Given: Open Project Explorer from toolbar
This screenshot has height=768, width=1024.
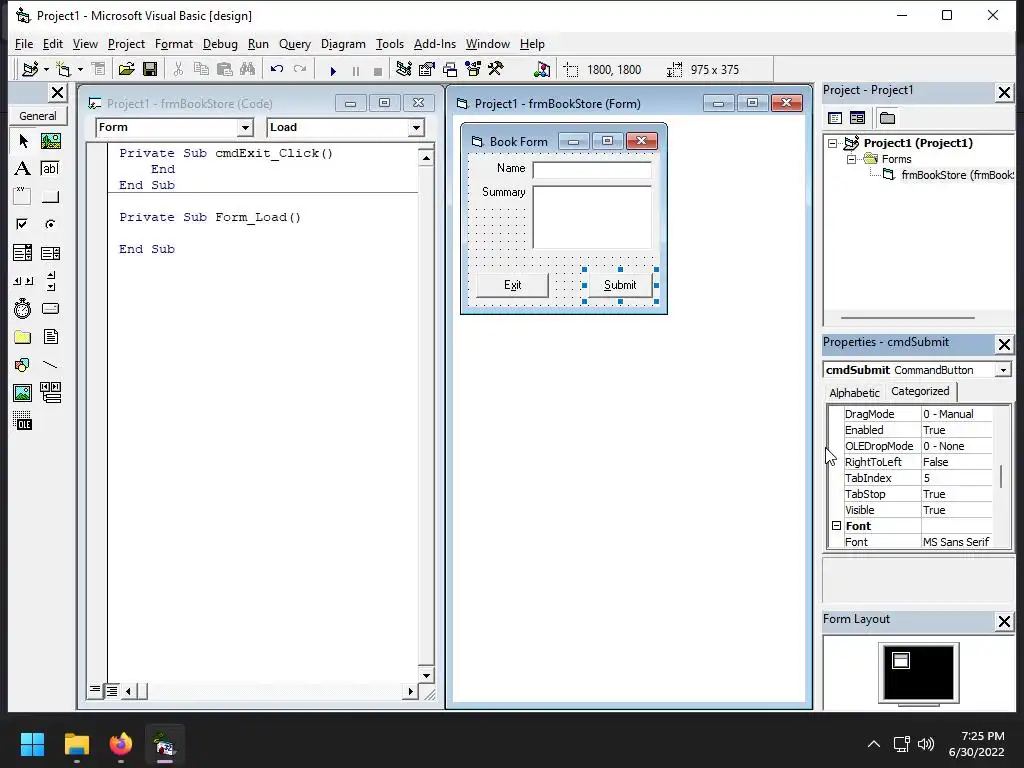Looking at the screenshot, I should pos(404,69).
